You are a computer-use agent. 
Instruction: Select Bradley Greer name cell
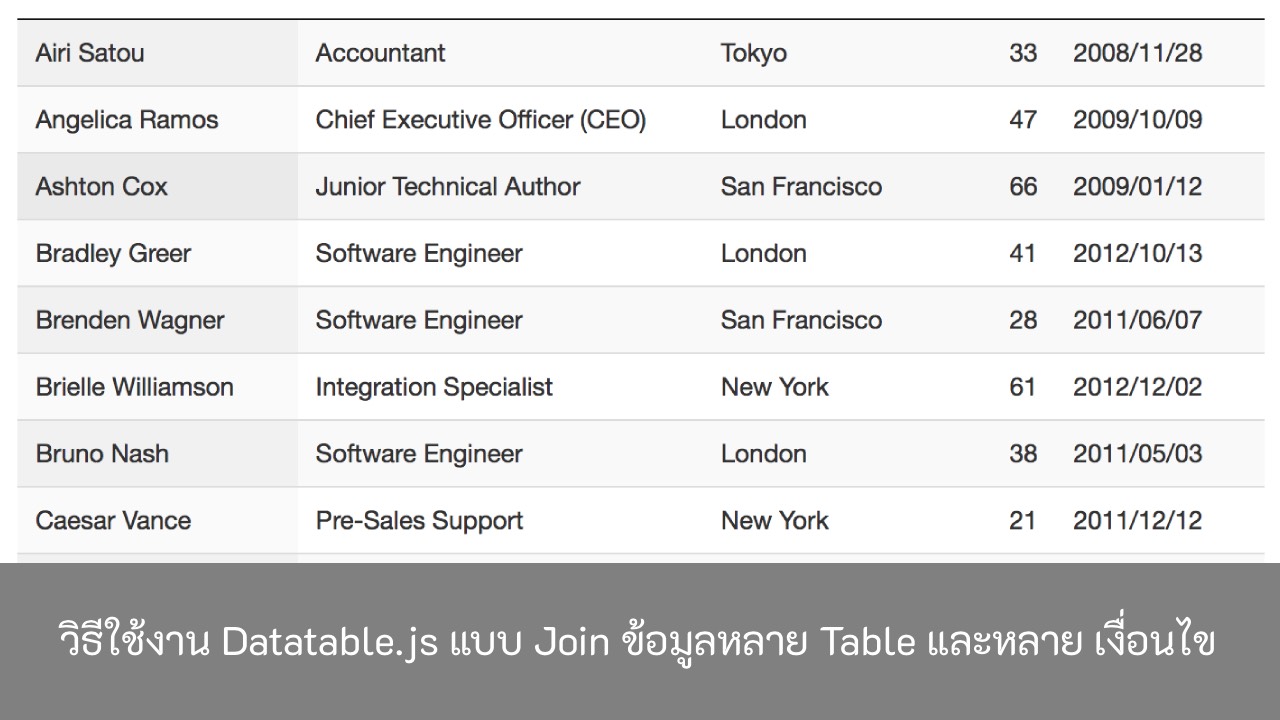[157, 254]
